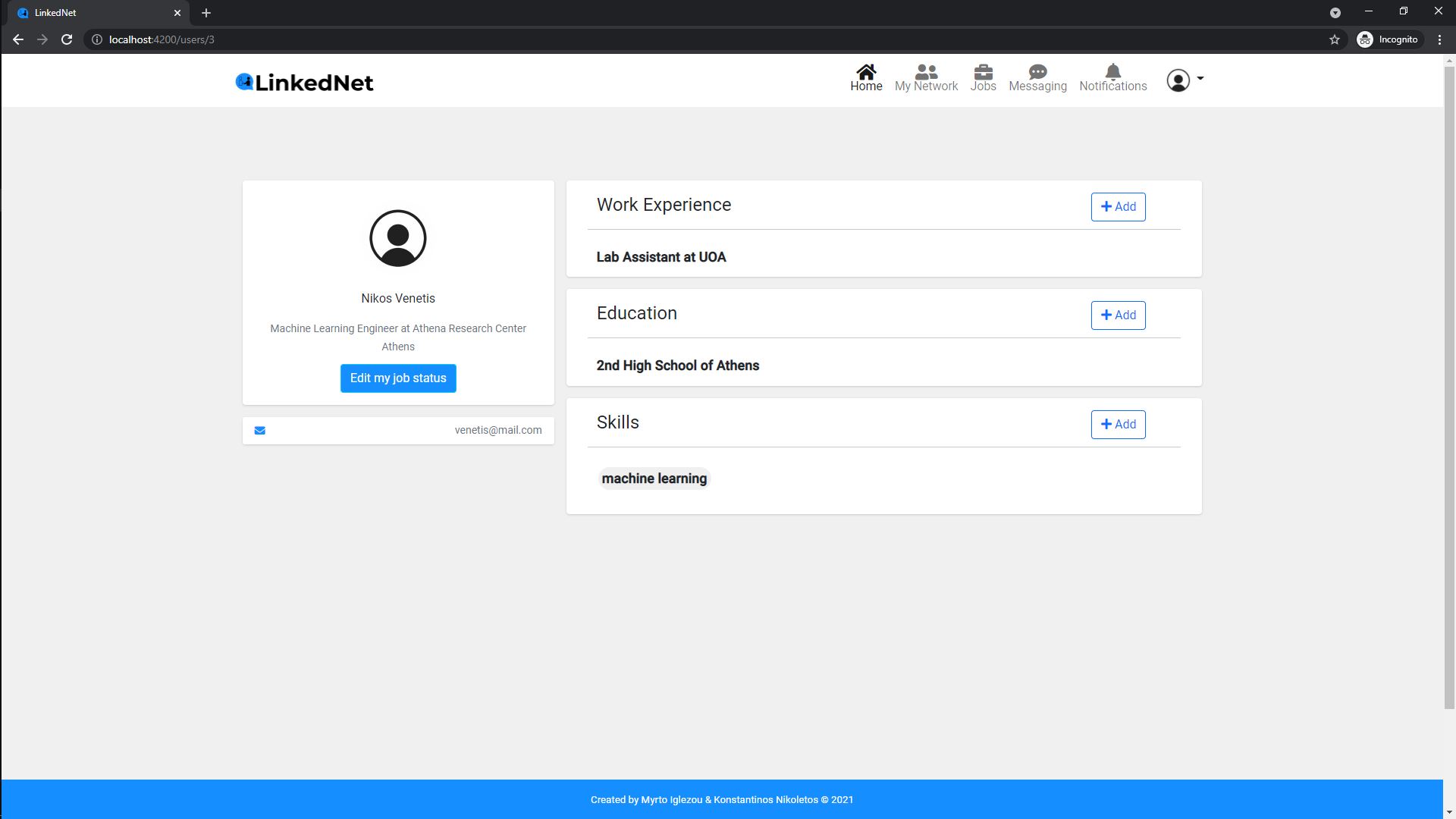Click the Home house icon
Viewport: 1456px width, 819px height.
coord(866,72)
